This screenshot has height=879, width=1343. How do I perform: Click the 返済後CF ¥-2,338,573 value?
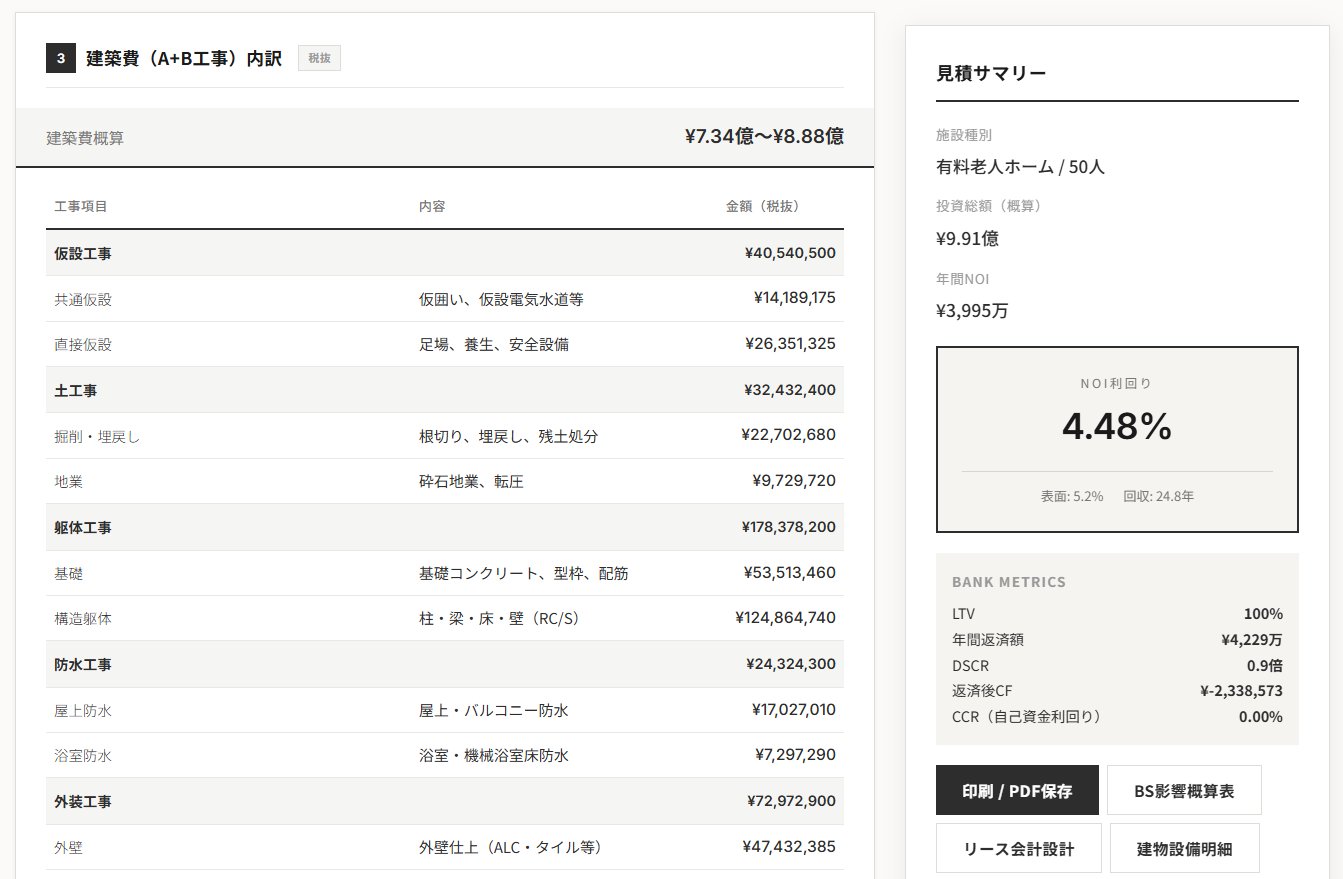coord(1241,691)
